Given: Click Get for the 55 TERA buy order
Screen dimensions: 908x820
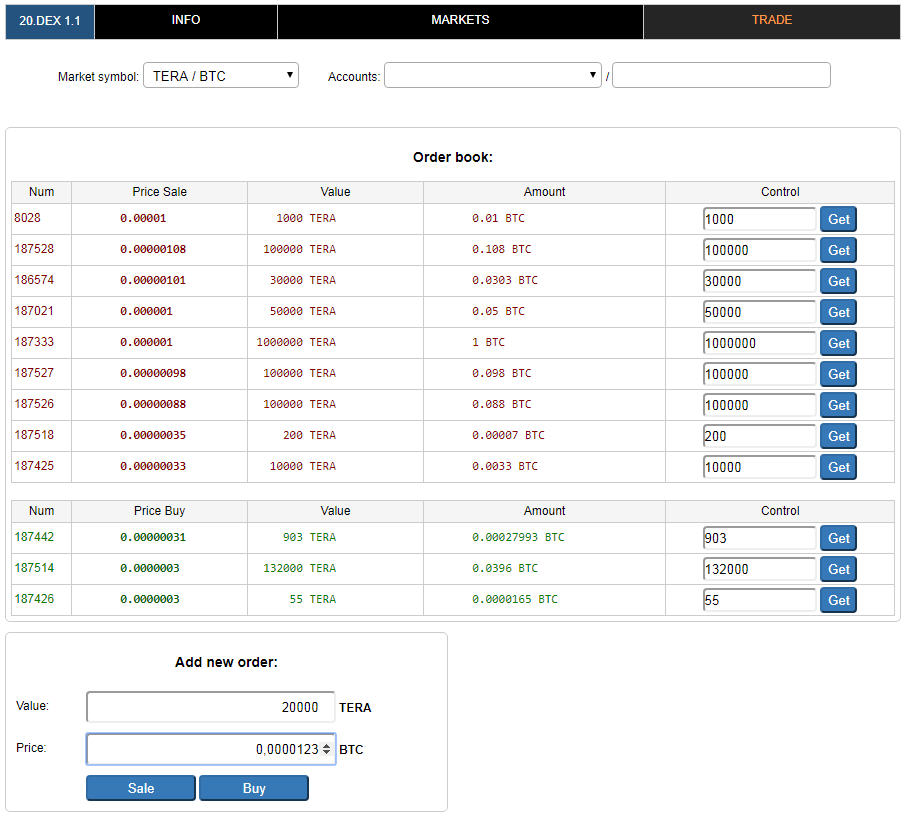Looking at the screenshot, I should 838,600.
